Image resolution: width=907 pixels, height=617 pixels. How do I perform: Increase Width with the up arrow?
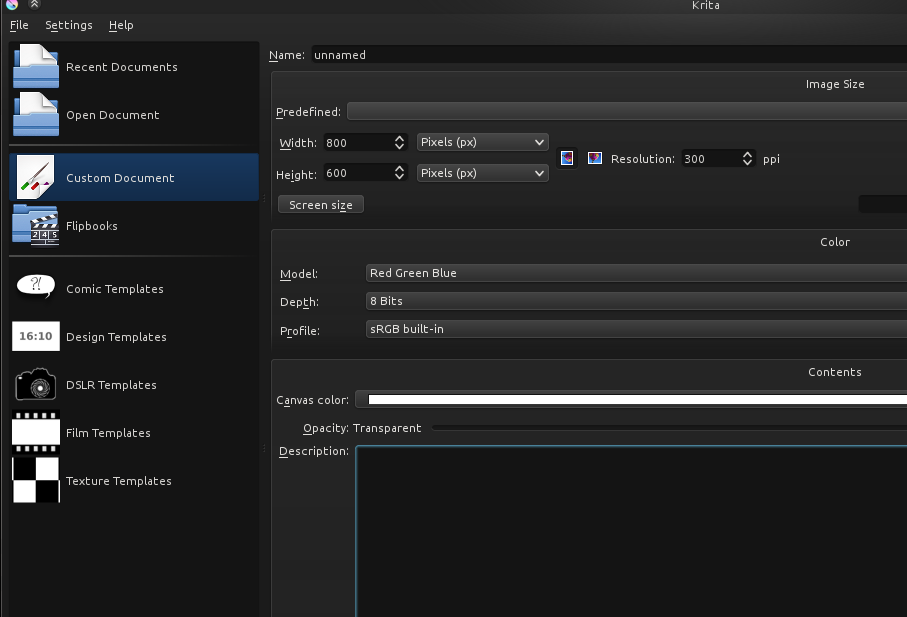click(x=399, y=139)
